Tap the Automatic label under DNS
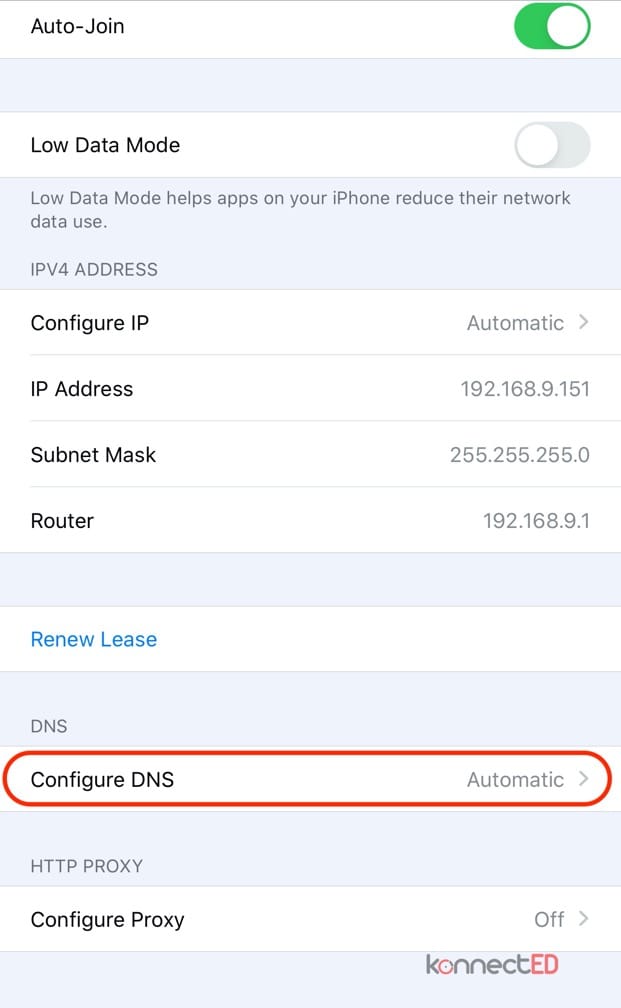 516,779
